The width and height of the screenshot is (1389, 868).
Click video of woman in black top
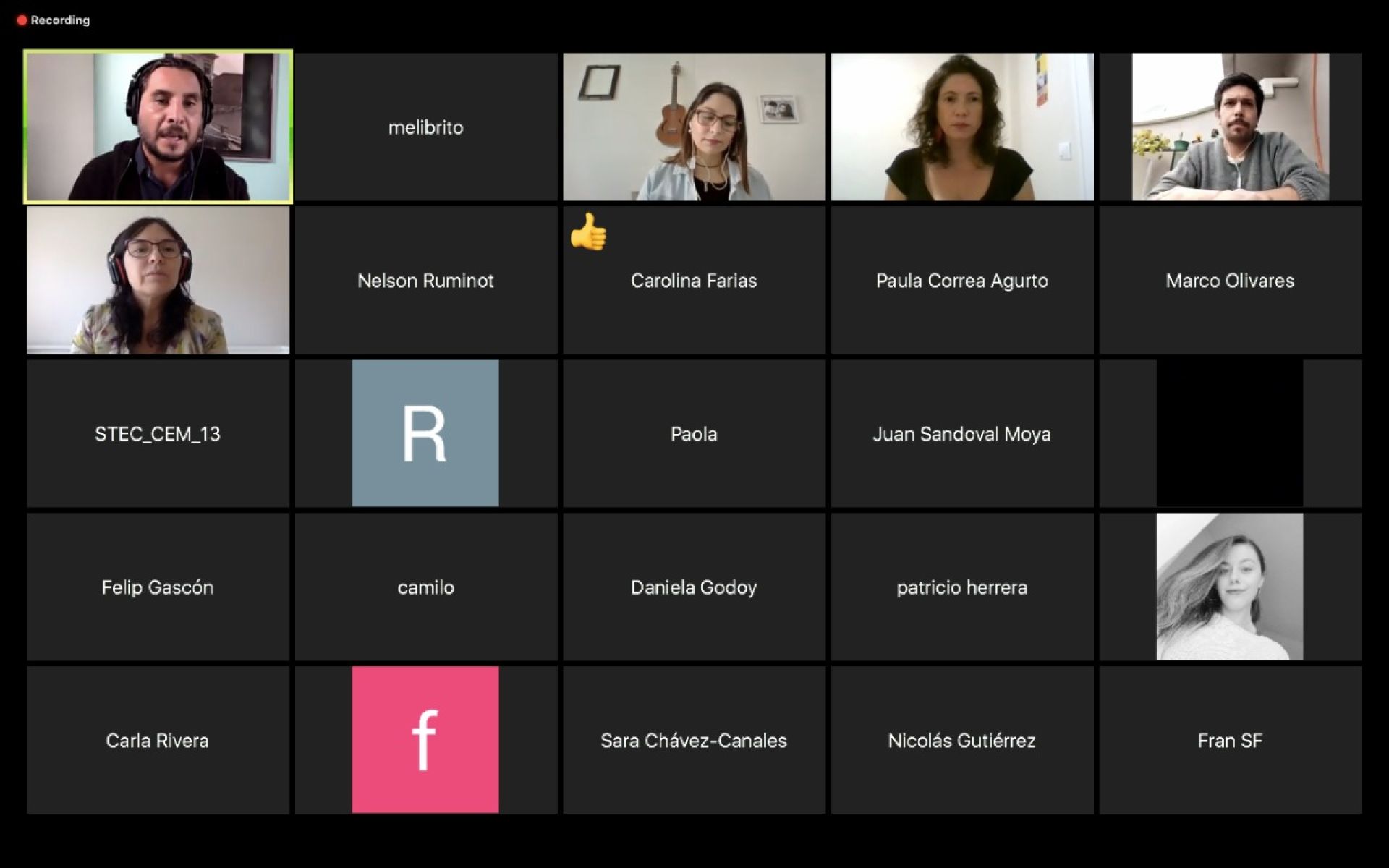(x=961, y=127)
